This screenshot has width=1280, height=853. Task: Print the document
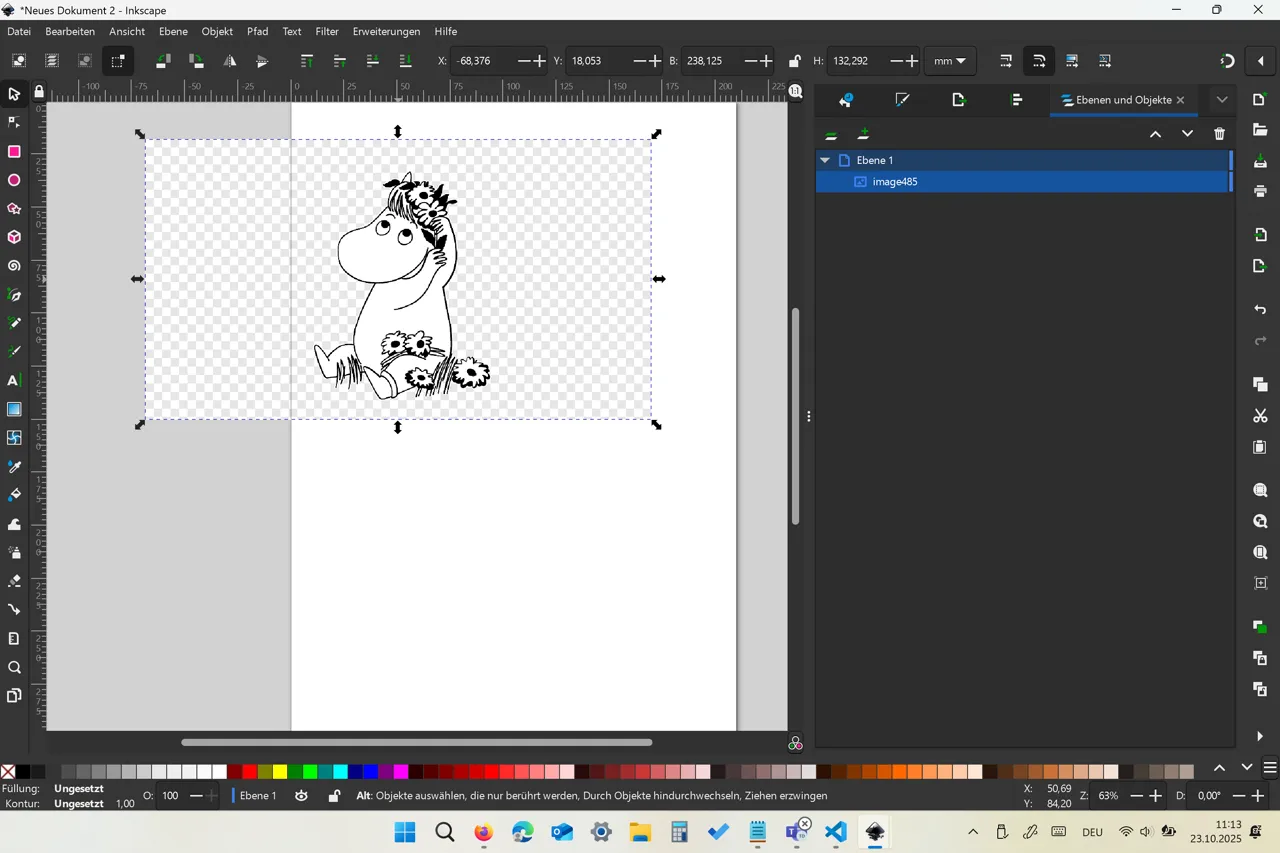(1260, 191)
